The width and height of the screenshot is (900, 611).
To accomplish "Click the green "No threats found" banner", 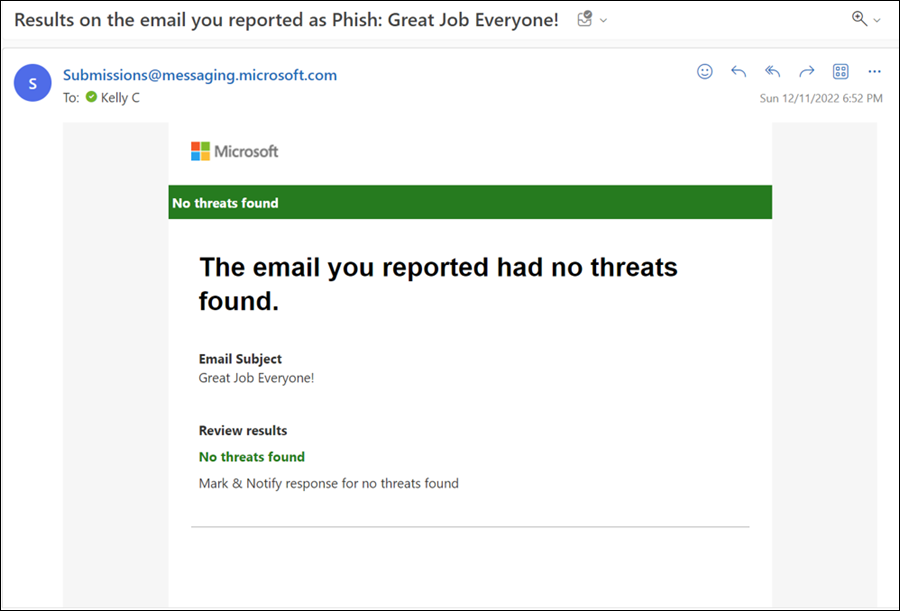I will [470, 202].
